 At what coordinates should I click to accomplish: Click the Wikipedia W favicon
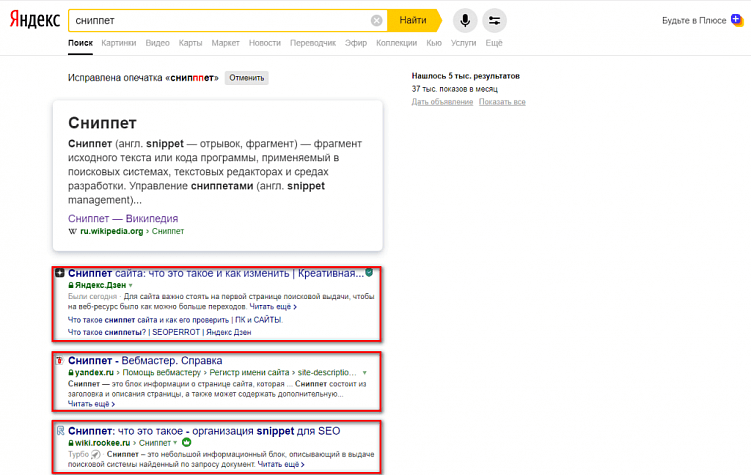pyautogui.click(x=72, y=231)
